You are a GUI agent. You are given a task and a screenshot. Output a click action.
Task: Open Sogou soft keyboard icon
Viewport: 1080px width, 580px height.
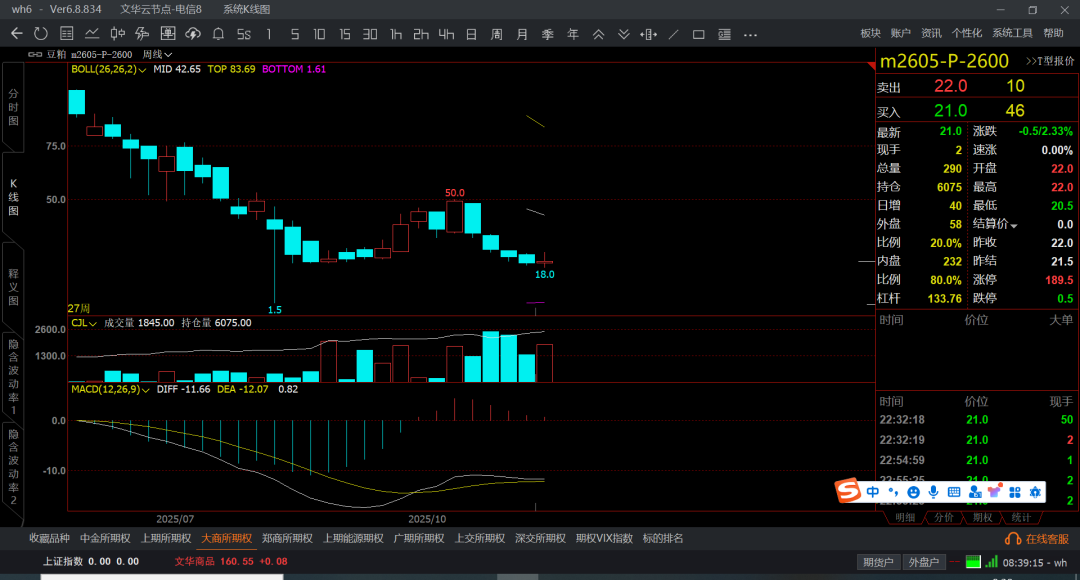click(954, 492)
